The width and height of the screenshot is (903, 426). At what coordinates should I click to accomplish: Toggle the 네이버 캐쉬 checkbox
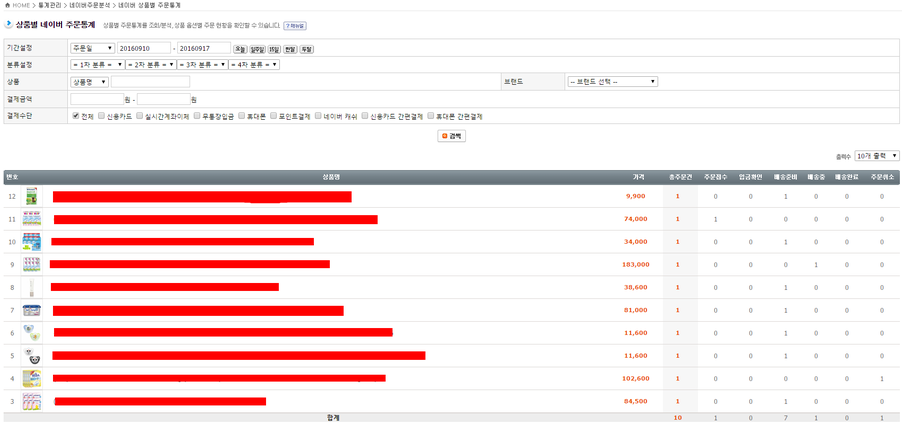pos(317,116)
